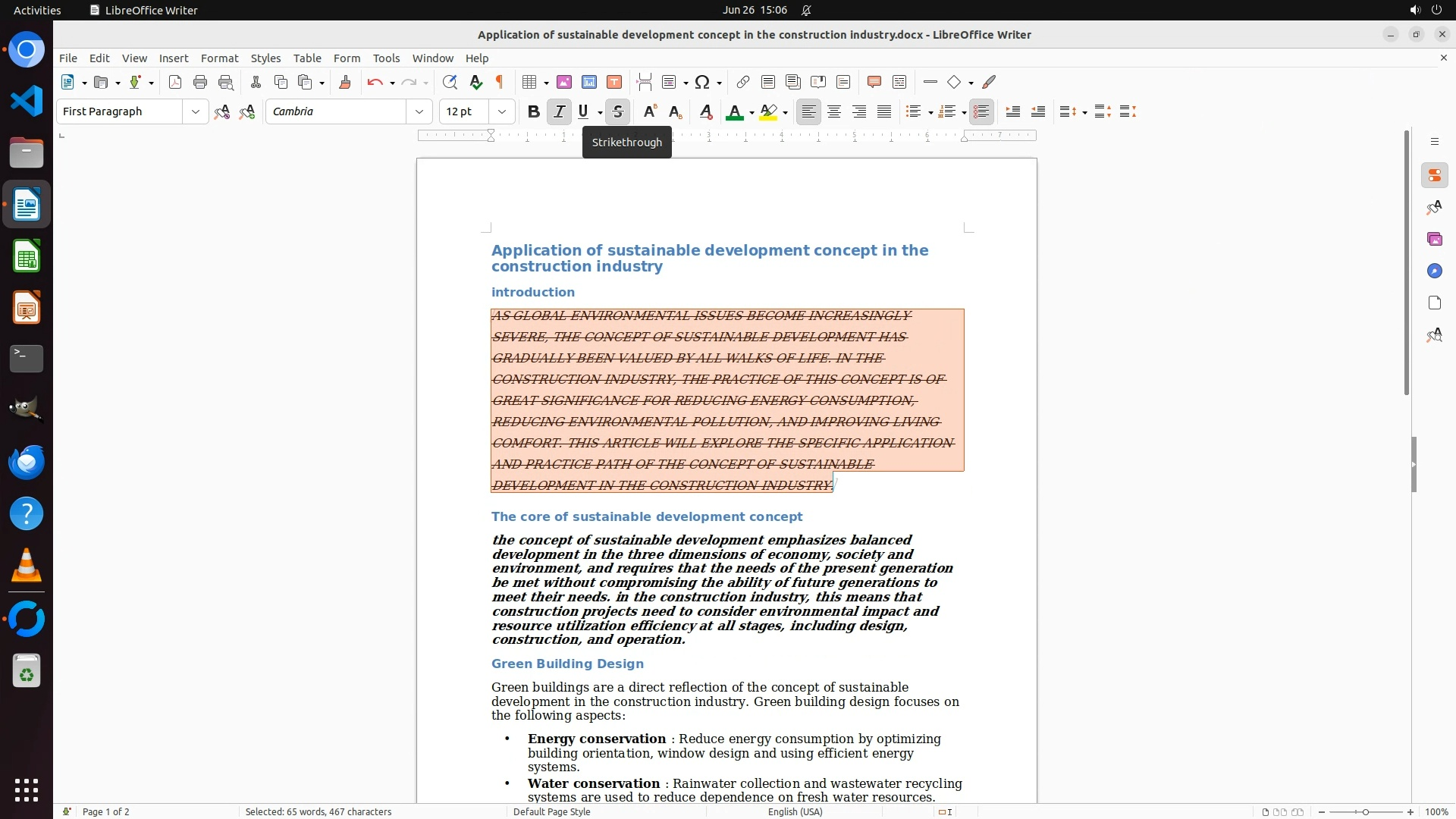
Task: Click the Export as PDF icon
Action: 175,83
